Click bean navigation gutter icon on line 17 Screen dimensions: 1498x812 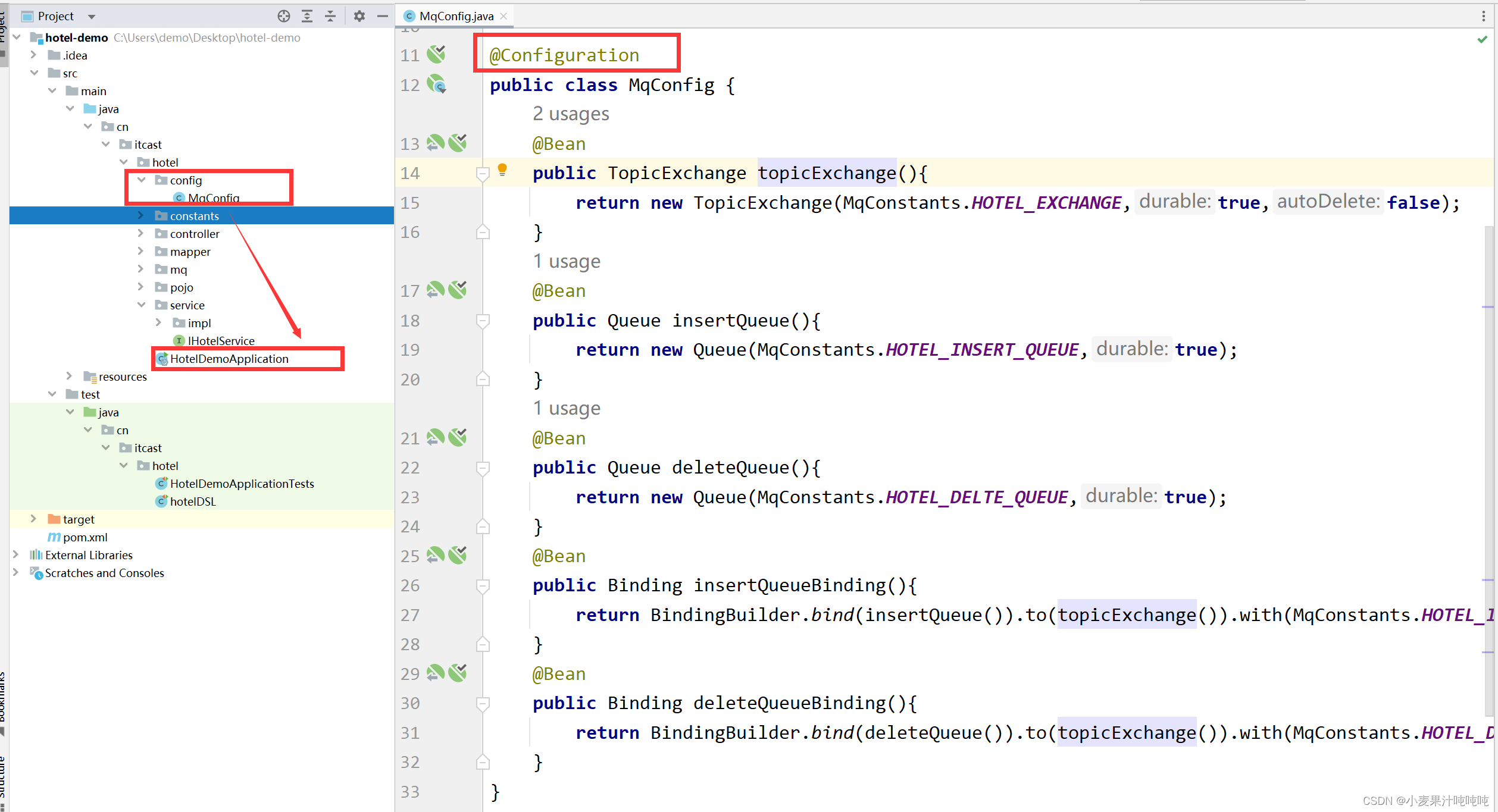click(x=435, y=290)
